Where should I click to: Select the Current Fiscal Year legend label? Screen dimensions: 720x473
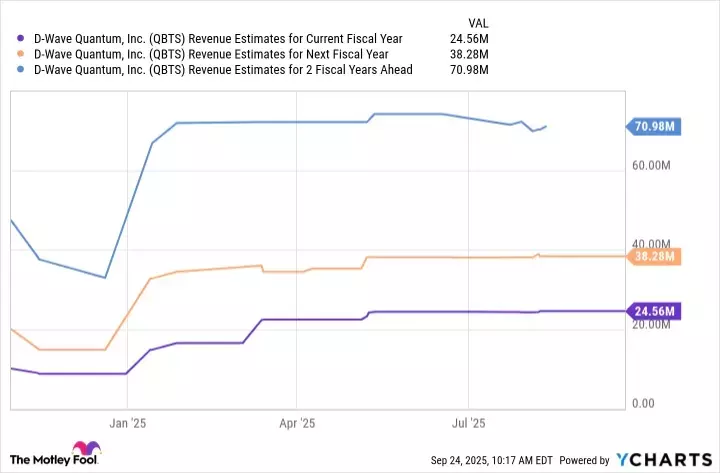tap(216, 39)
